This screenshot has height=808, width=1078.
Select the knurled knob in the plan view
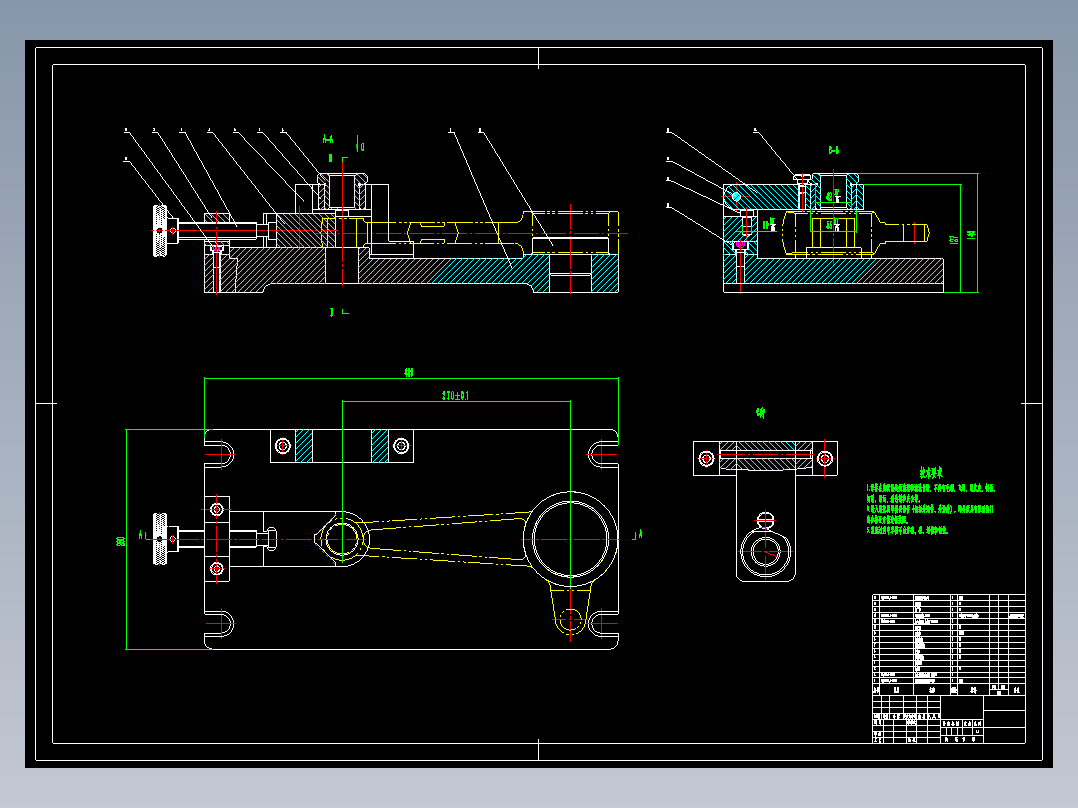(160, 539)
